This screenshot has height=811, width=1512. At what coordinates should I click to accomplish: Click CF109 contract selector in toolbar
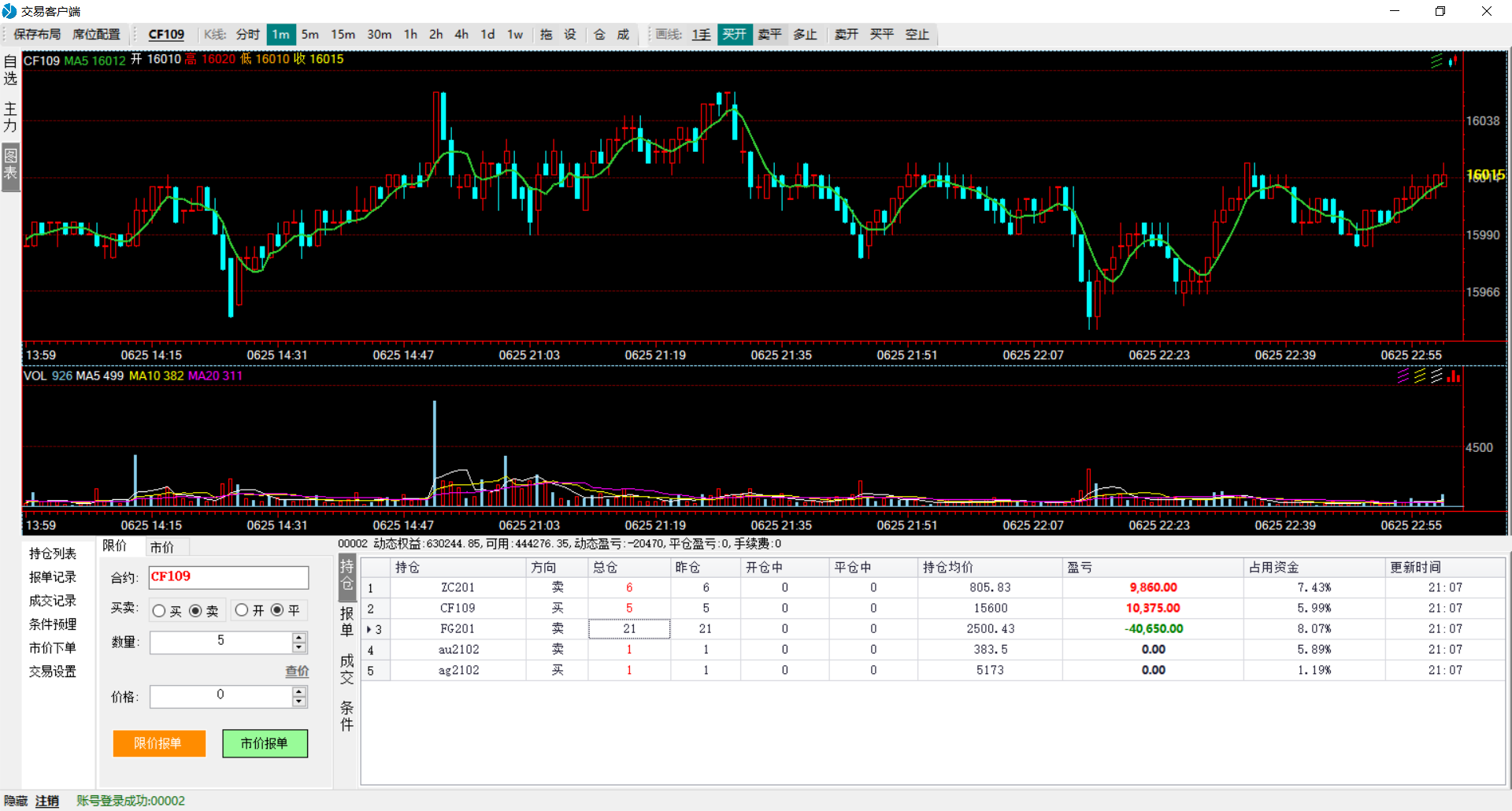coord(166,35)
